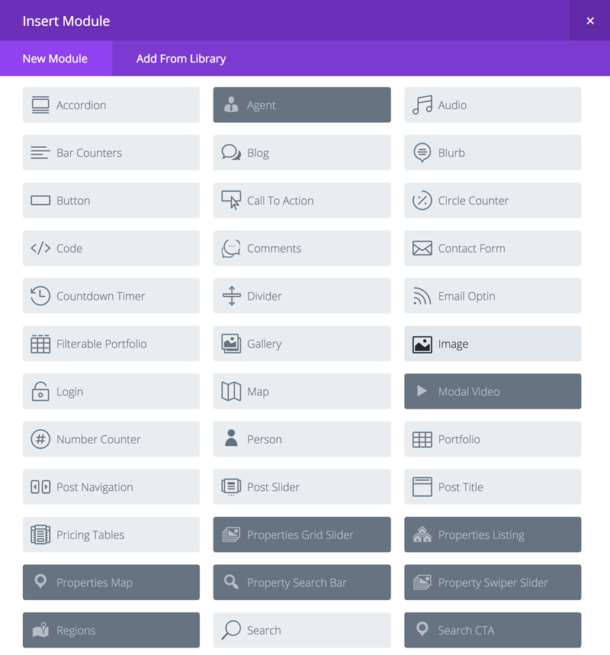This screenshot has width=610, height=655.
Task: Select the Code brackets icon
Action: [41, 248]
